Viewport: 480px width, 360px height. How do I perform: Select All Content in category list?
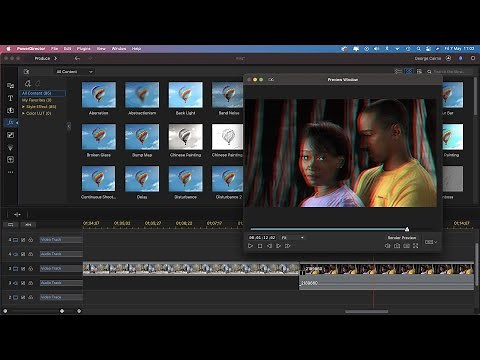43,93
